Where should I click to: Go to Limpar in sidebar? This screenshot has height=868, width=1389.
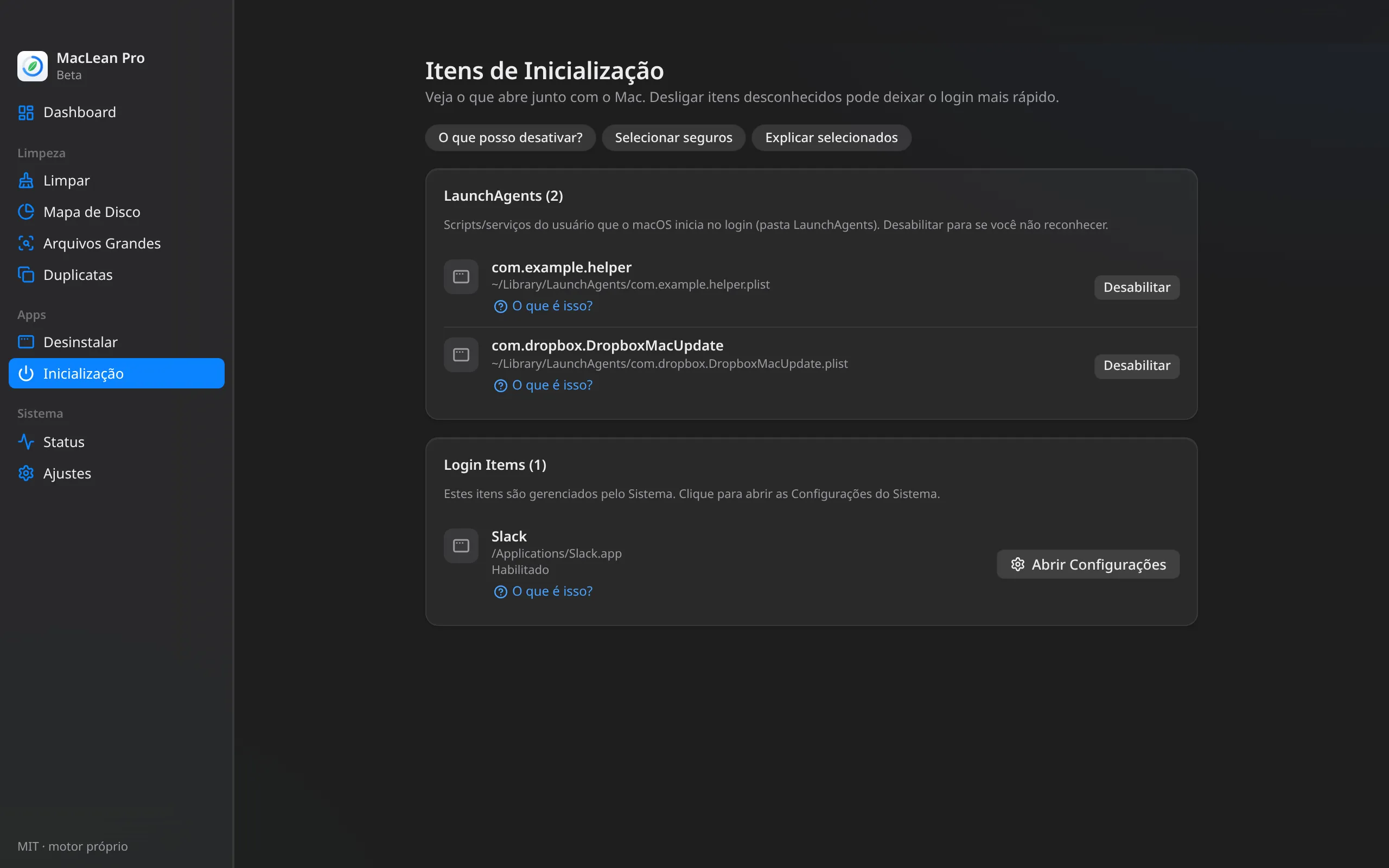tap(117, 180)
